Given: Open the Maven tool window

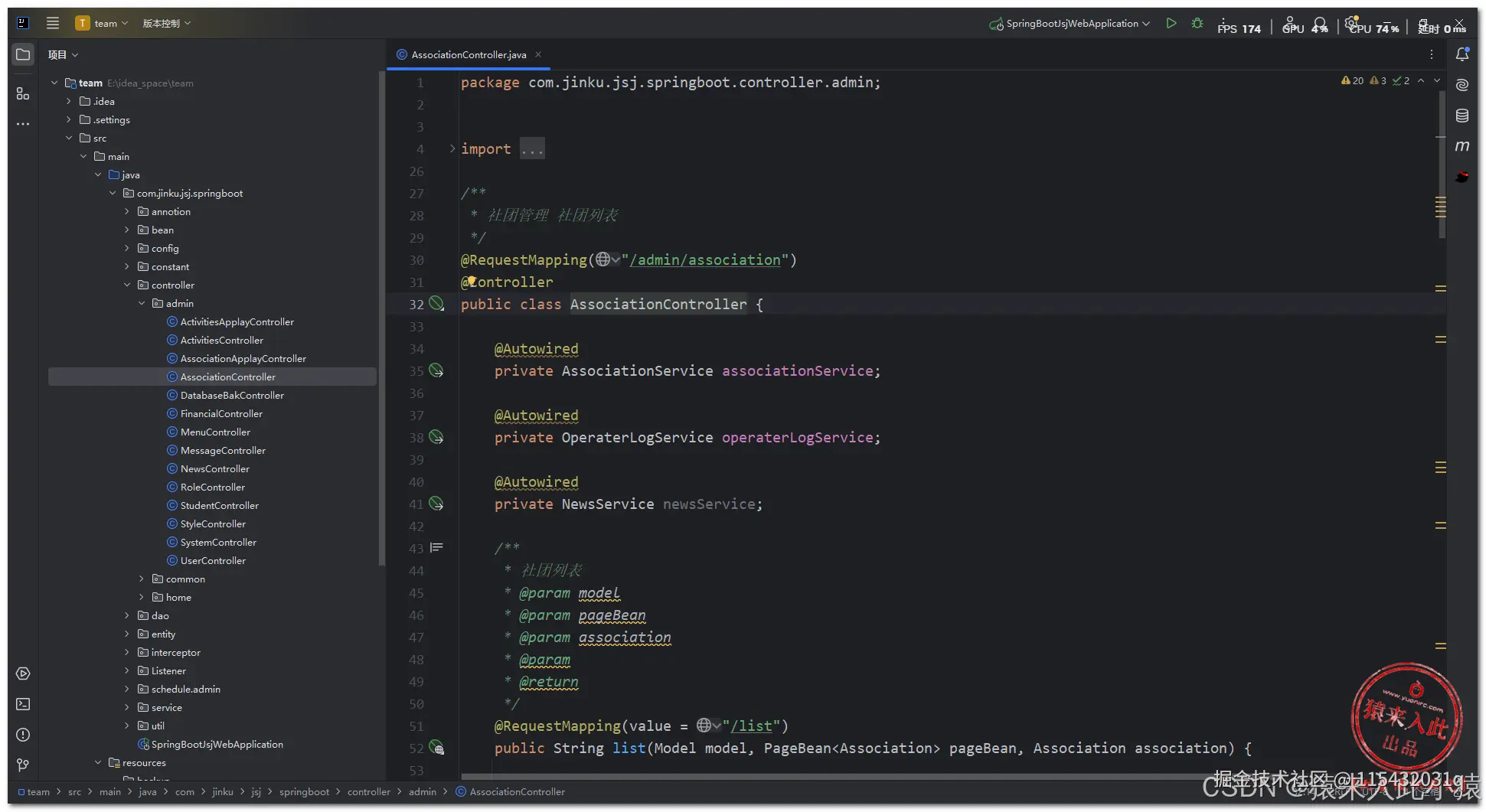Looking at the screenshot, I should pos(1462,145).
